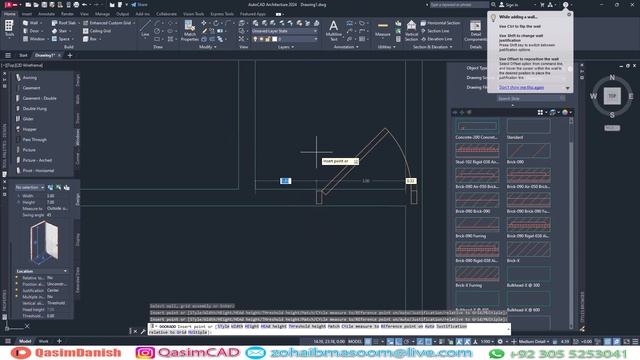This screenshot has height=360, width=640.
Task: Click the customize command line wrench icon
Action: click(143, 331)
